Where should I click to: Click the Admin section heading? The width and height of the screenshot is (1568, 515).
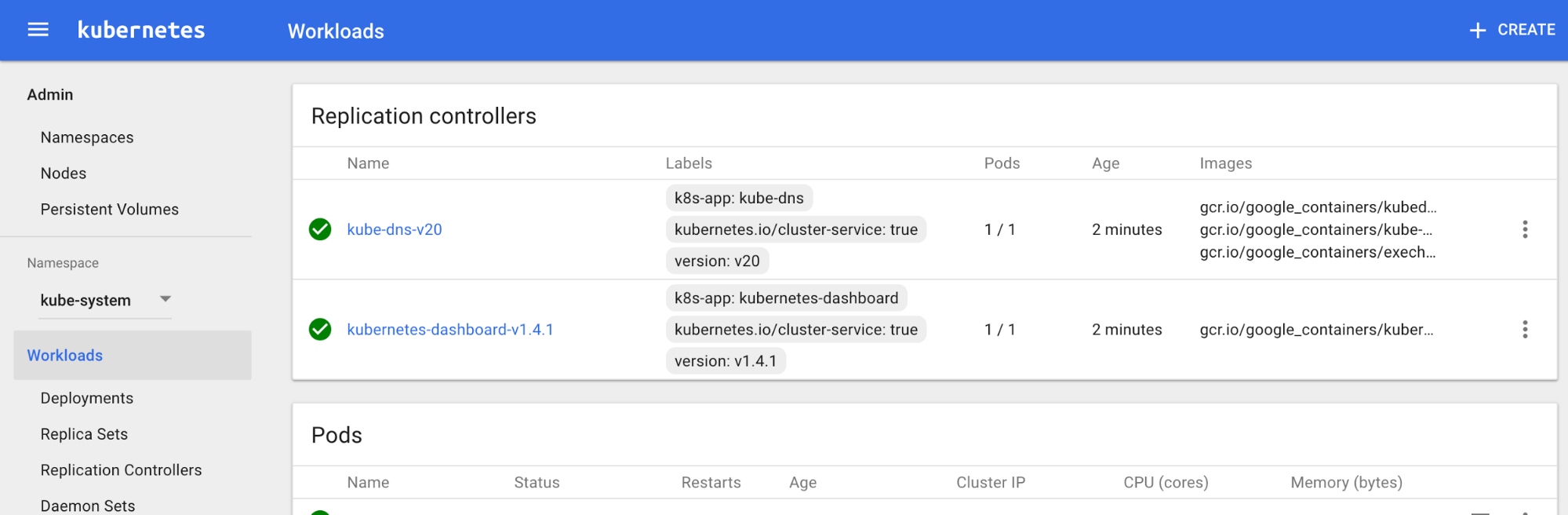[x=50, y=94]
